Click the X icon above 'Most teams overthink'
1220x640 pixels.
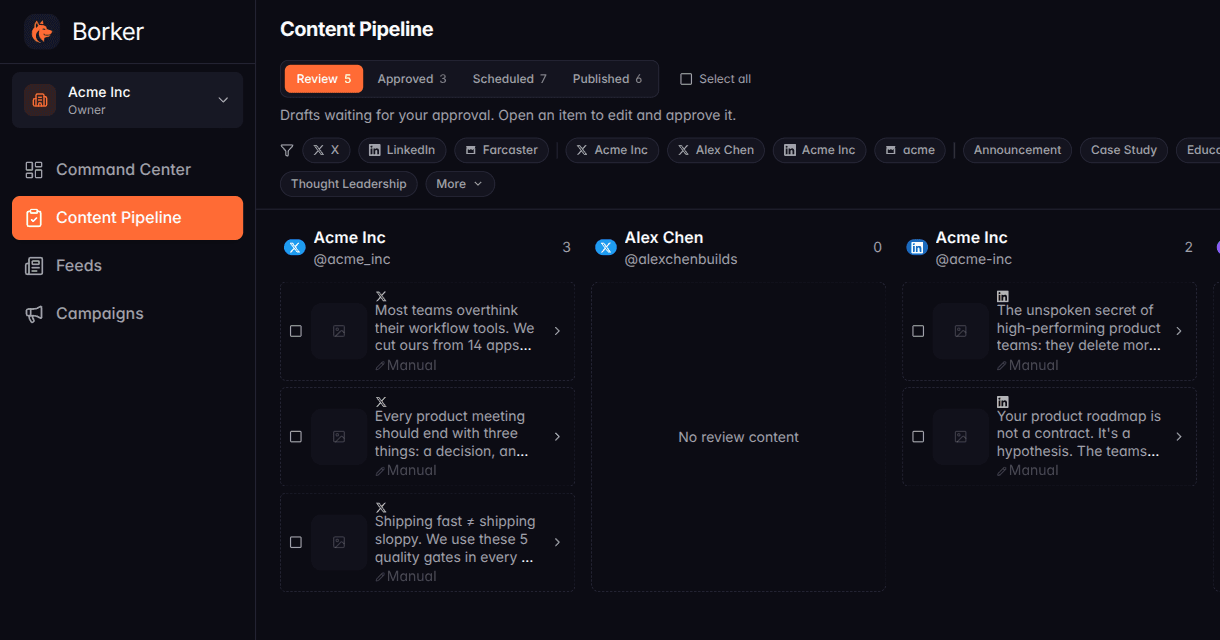381,296
